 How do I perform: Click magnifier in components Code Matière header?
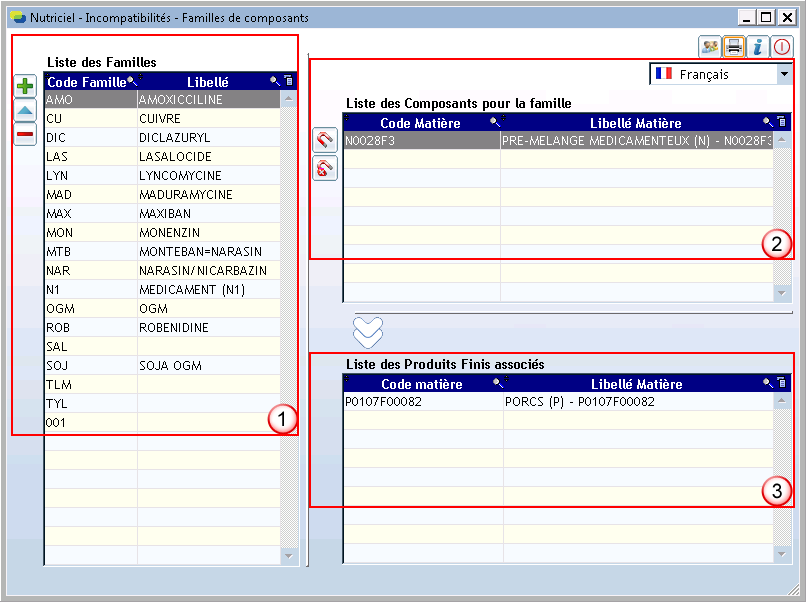click(494, 122)
